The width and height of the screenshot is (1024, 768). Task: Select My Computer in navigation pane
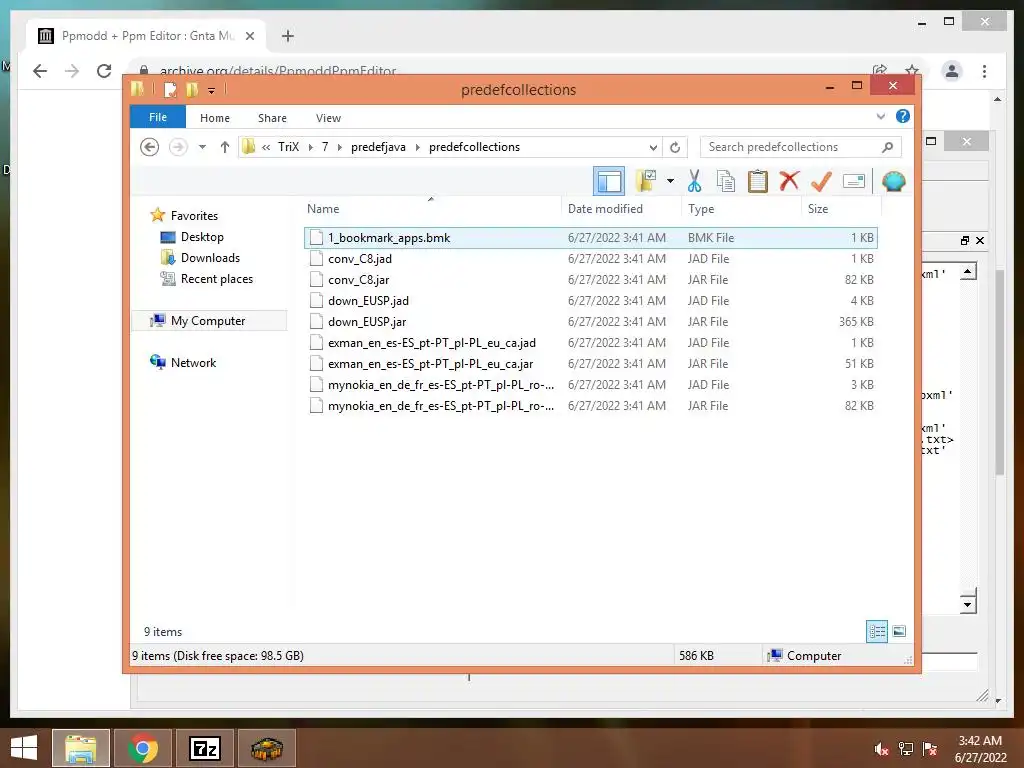208,321
